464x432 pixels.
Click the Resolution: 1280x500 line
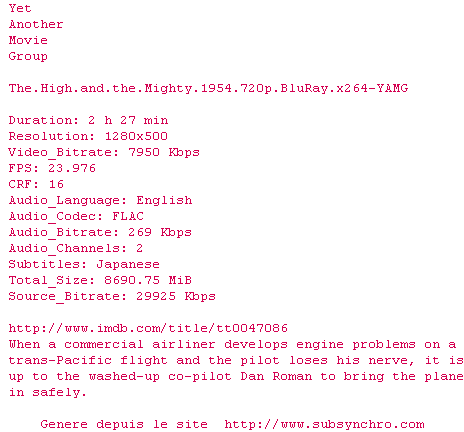point(88,136)
